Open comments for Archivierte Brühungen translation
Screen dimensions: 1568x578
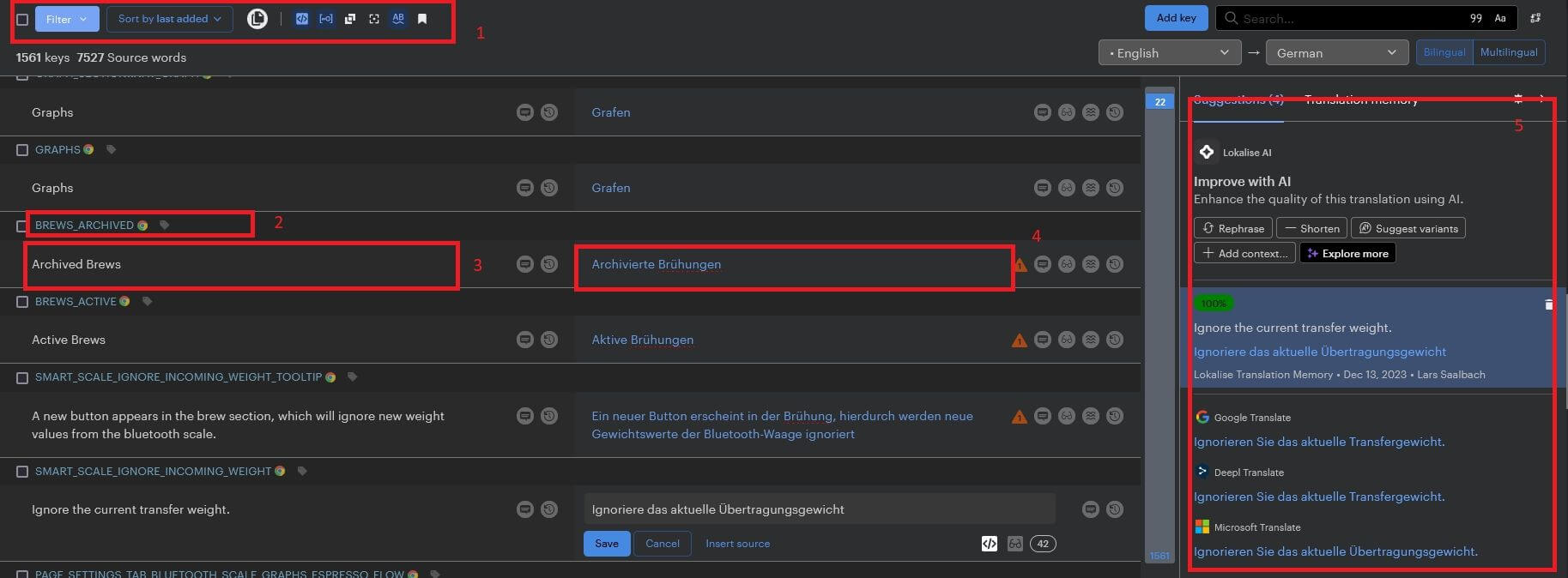[1042, 264]
